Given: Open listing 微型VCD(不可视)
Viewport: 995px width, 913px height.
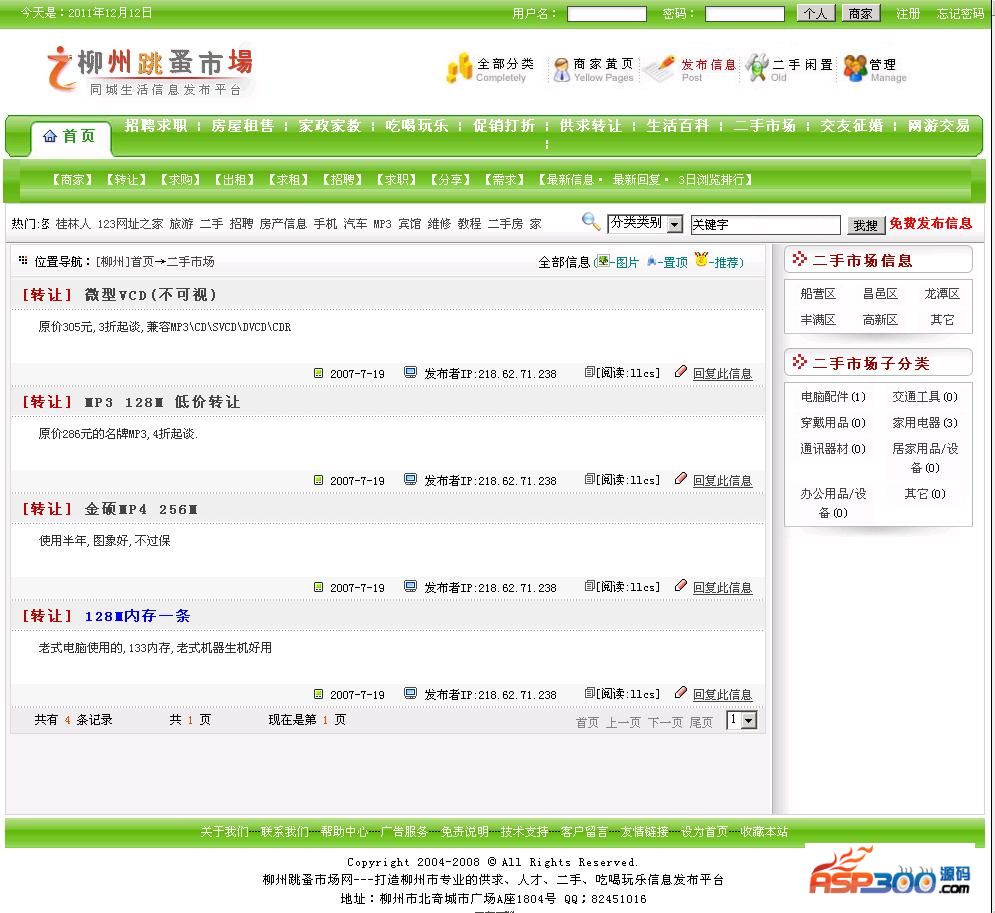Looking at the screenshot, I should tap(150, 294).
